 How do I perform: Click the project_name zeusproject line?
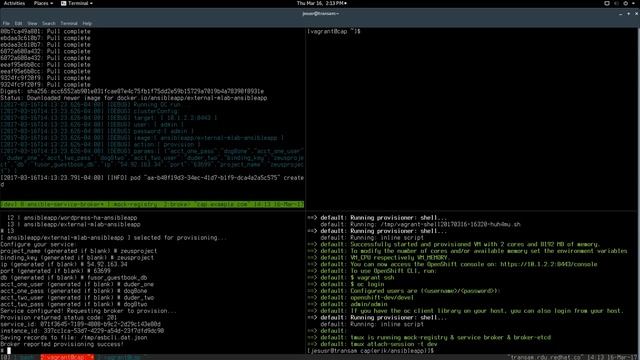click(x=79, y=251)
